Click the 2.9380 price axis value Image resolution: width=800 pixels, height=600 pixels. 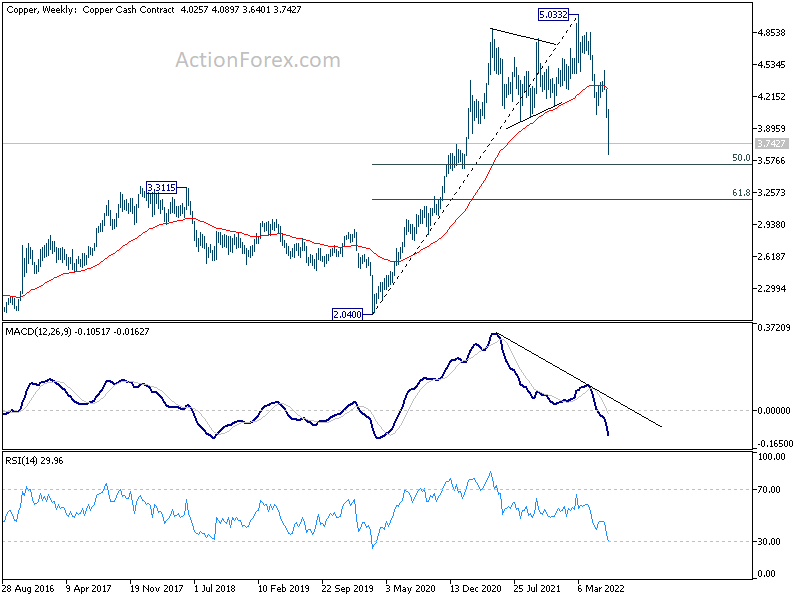tap(771, 224)
